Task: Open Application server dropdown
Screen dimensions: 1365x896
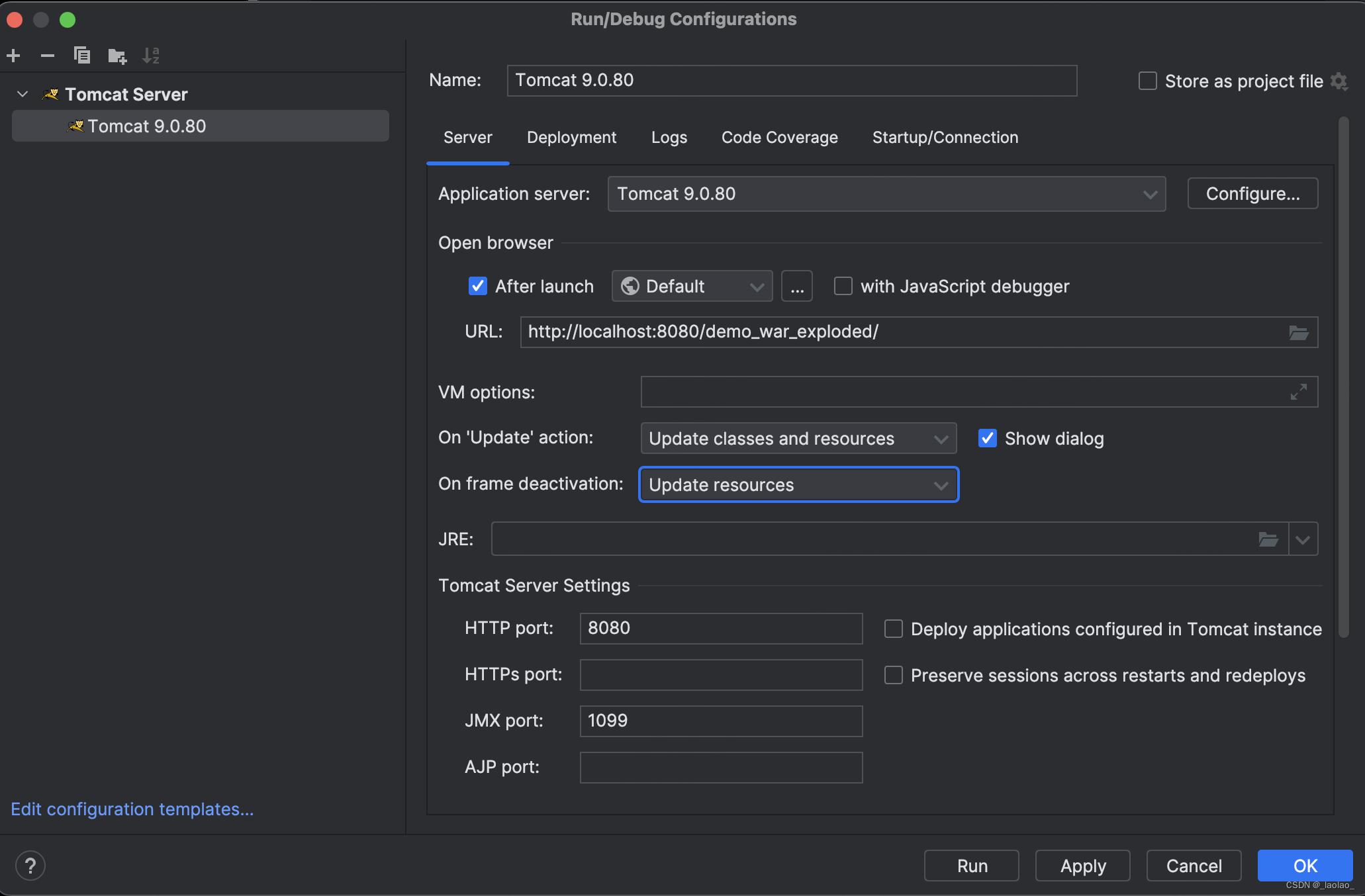Action: click(x=886, y=194)
